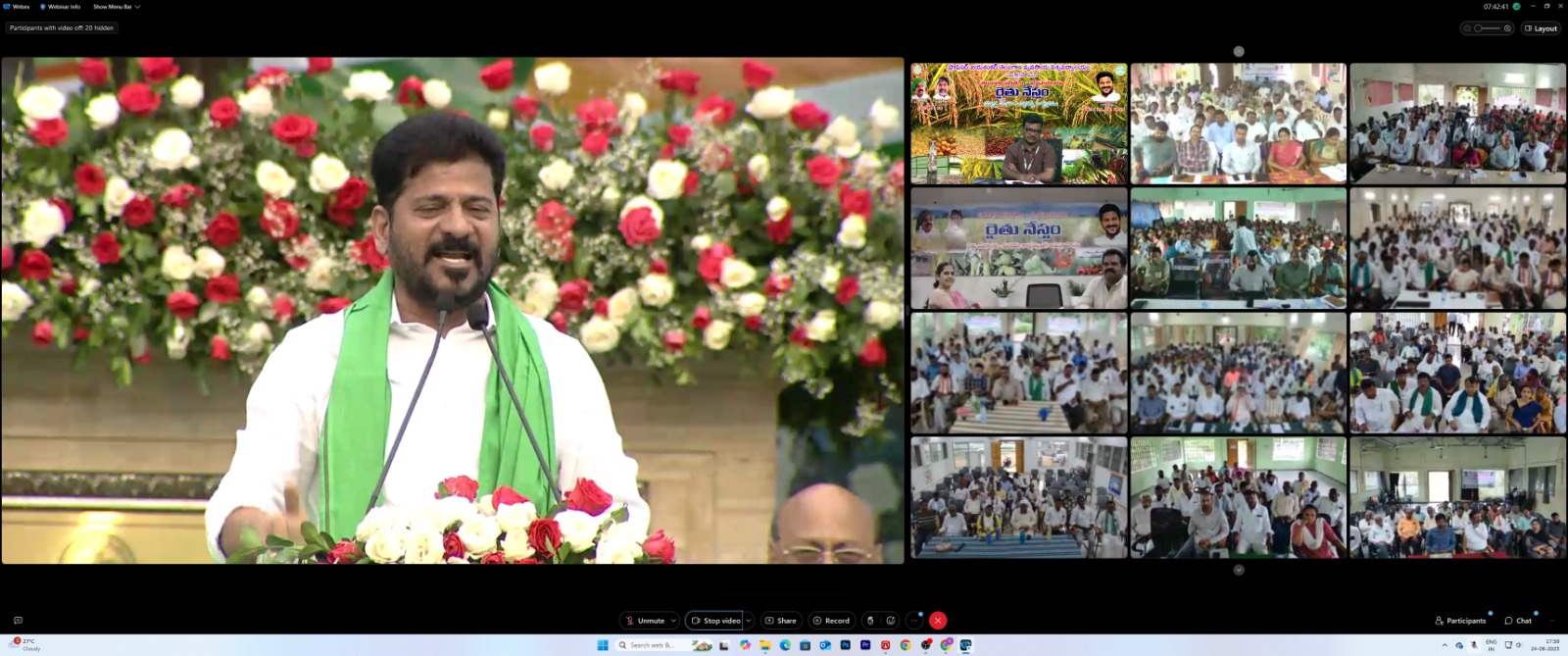The width and height of the screenshot is (1568, 656).
Task: Show hidden system tray icons
Action: tap(1445, 645)
